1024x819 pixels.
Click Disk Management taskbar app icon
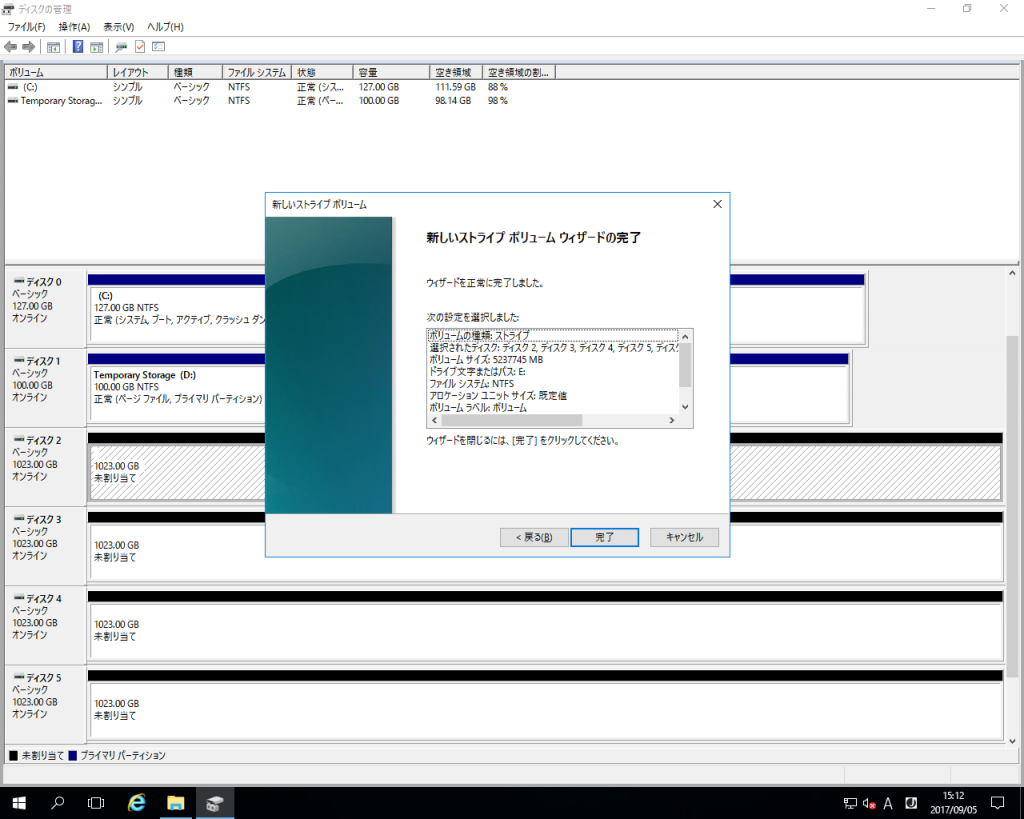pos(215,803)
